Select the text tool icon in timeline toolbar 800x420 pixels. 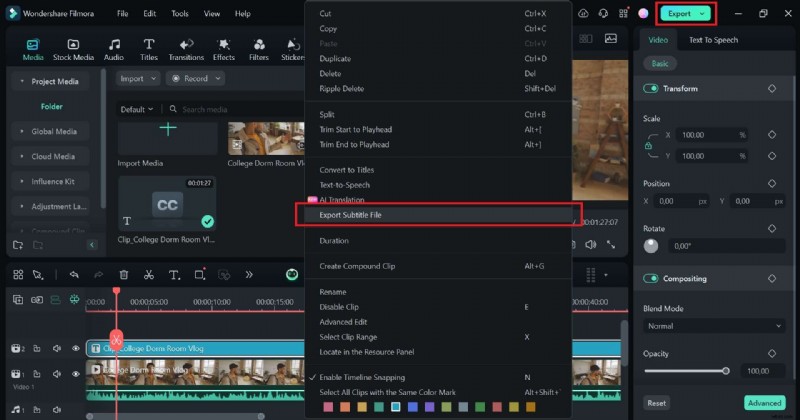pos(173,275)
